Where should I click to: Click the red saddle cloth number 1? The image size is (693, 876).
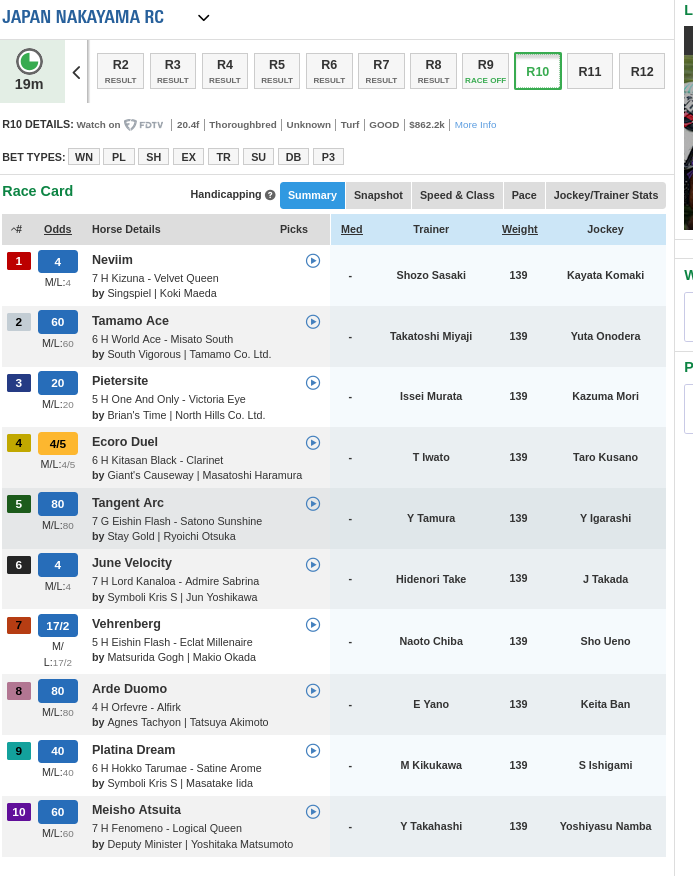pos(18,261)
